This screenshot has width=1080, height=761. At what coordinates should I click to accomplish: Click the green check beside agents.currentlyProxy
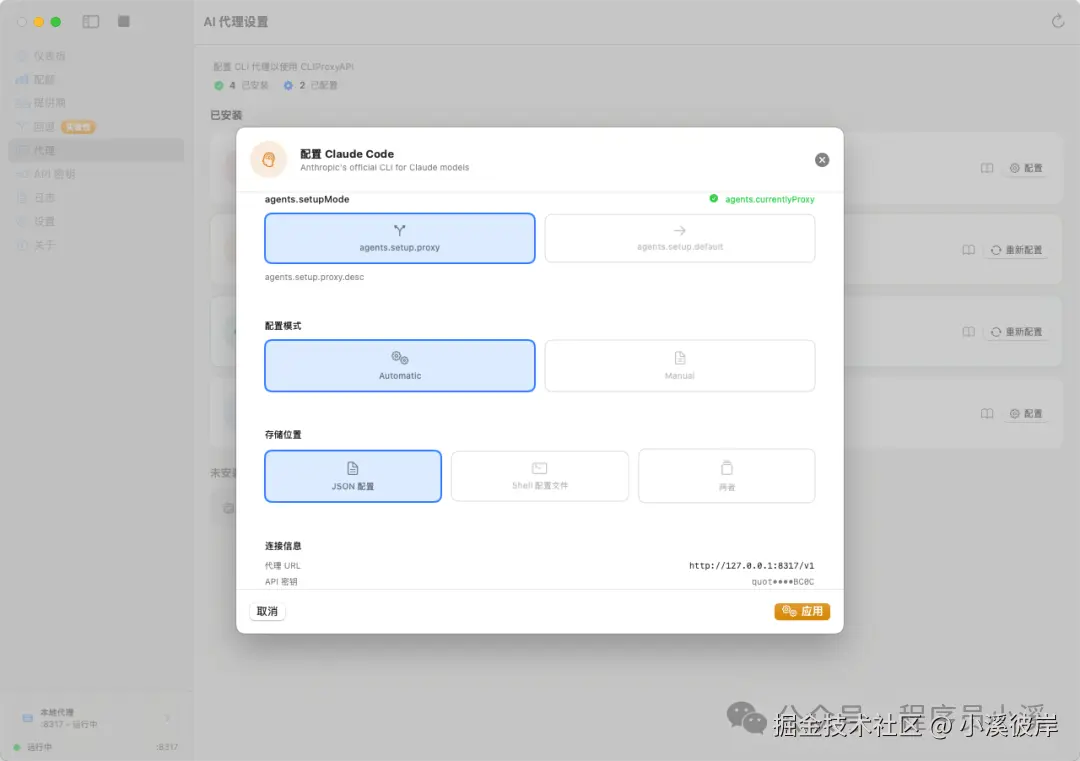click(x=714, y=199)
